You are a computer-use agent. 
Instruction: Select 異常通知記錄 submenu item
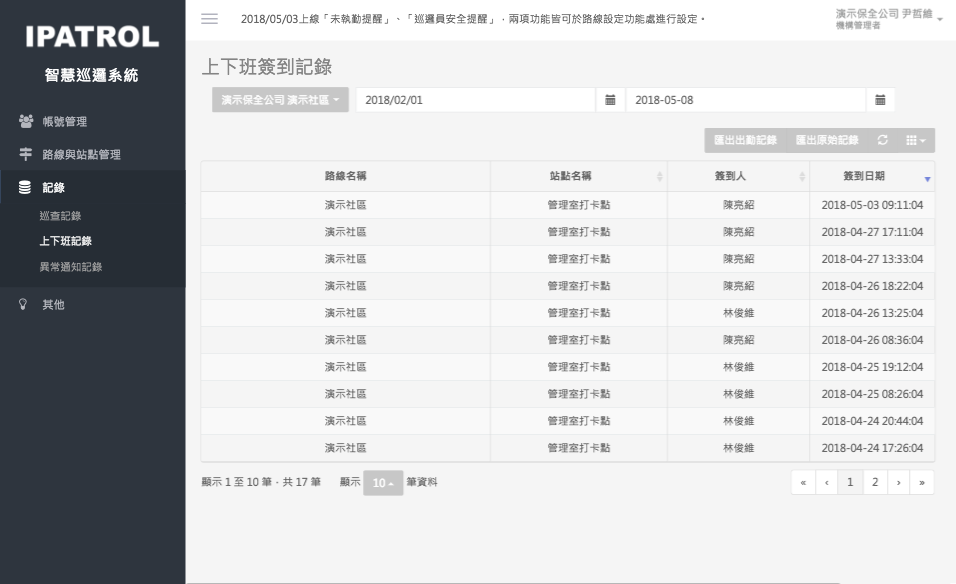point(70,267)
